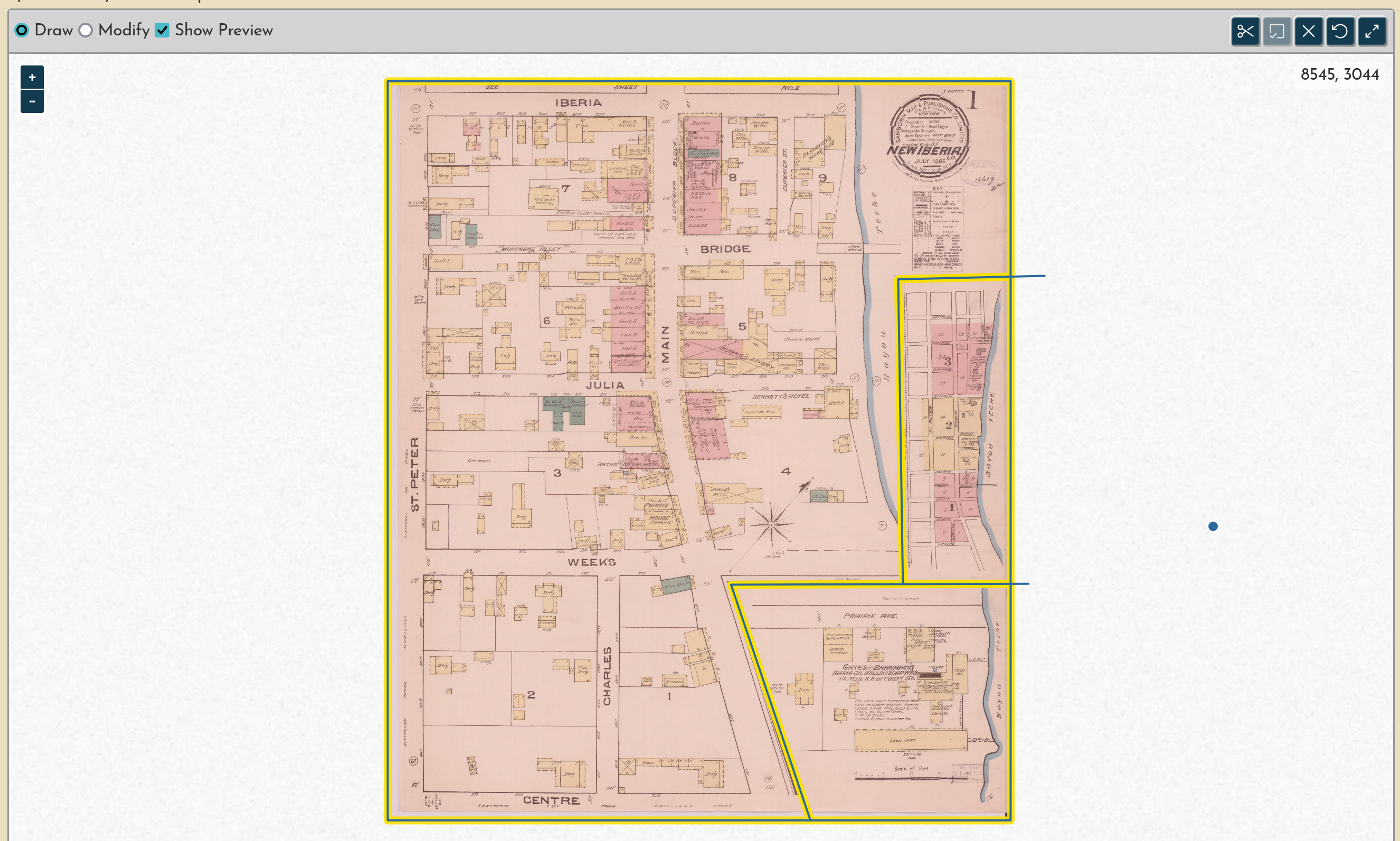Zoom out with the minus button
Image resolution: width=1400 pixels, height=841 pixels.
(x=32, y=101)
